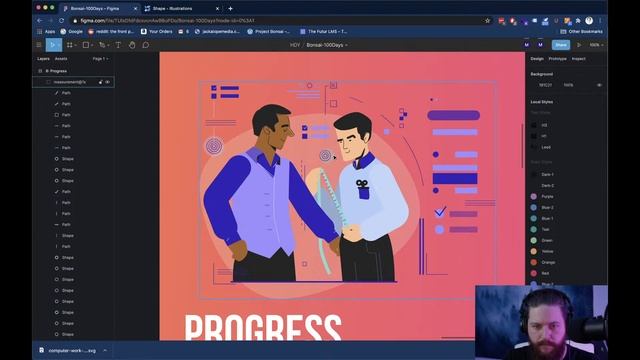Click the first collaborator M avatar
The height and width of the screenshot is (360, 640).
pos(527,45)
